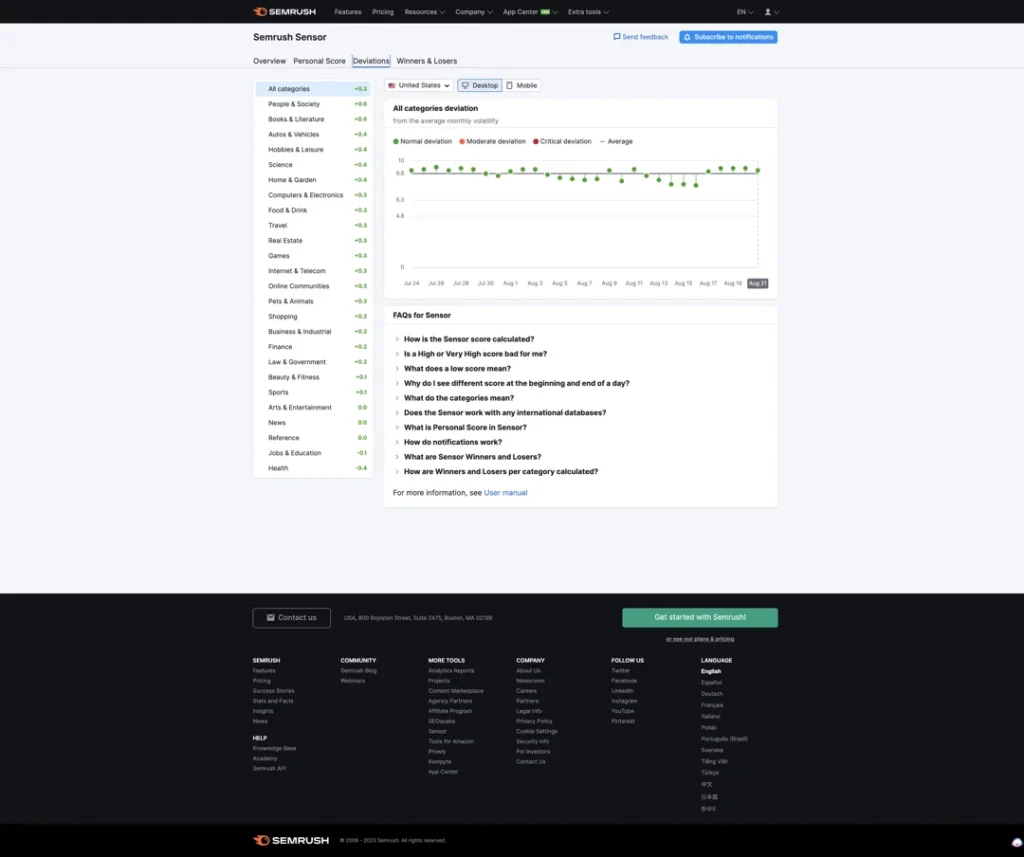Open Analytics Reports footer link
Screen dimensions: 1024x857
pos(451,671)
